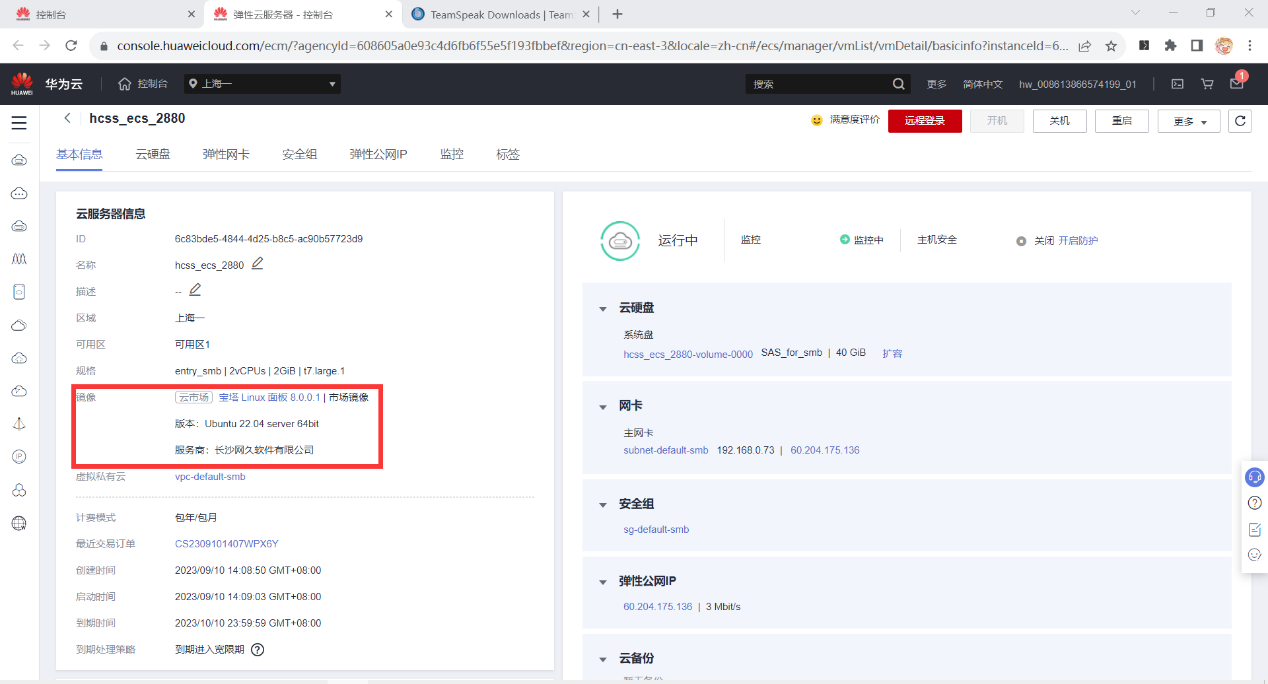Switch to TeamSpeak Downloads browser tab

502,14
